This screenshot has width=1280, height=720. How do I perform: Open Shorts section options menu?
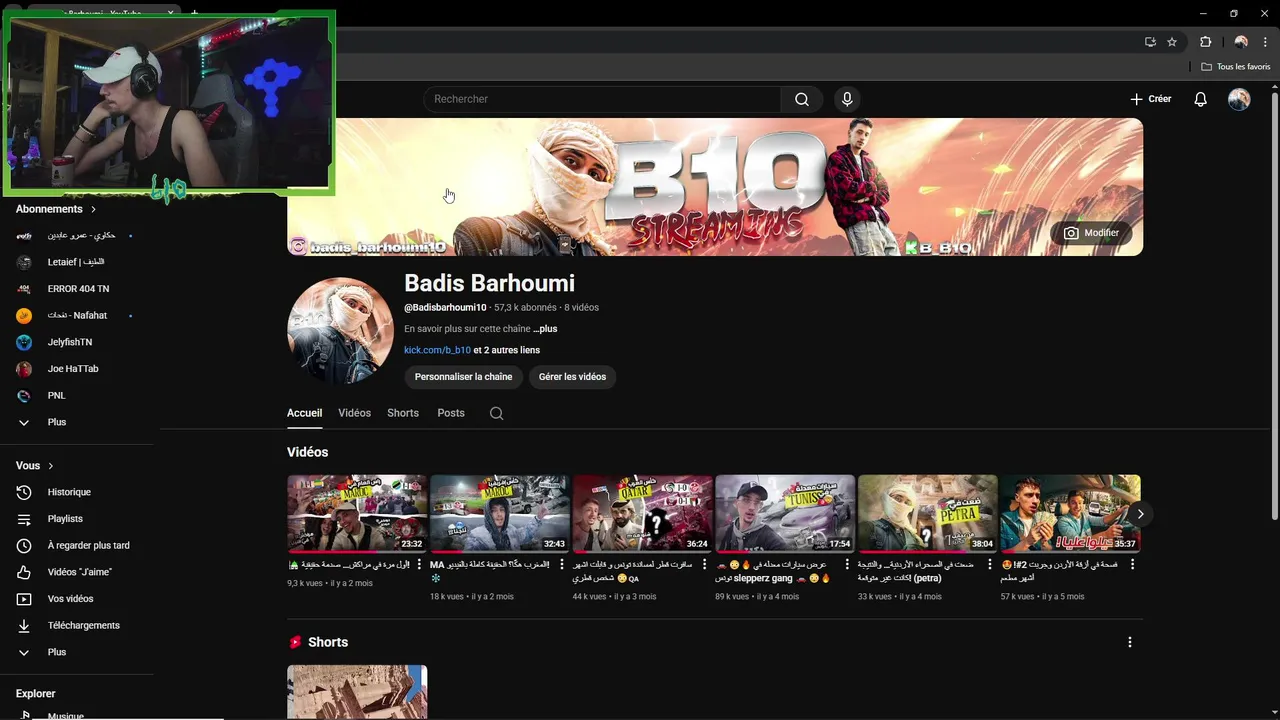1130,642
